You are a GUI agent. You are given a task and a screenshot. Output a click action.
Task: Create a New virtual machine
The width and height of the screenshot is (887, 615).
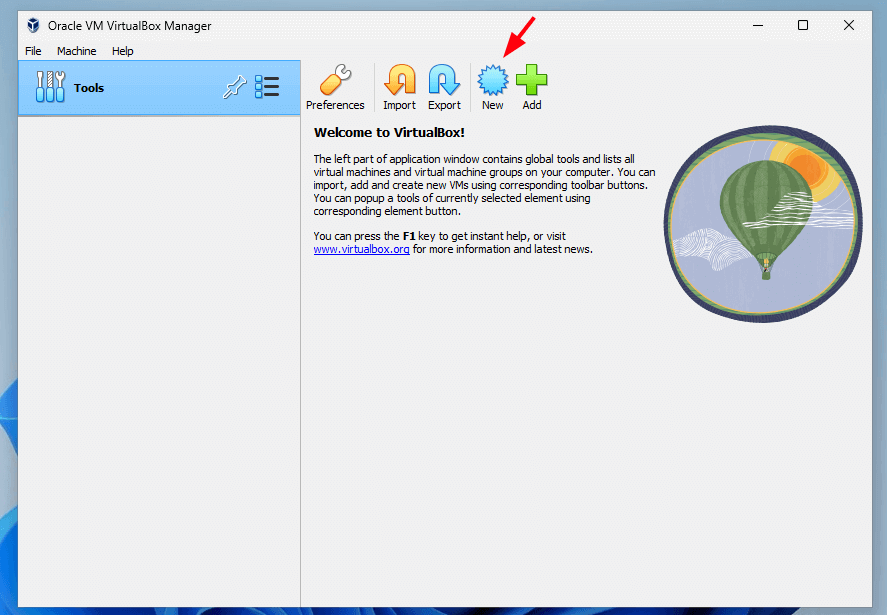493,87
